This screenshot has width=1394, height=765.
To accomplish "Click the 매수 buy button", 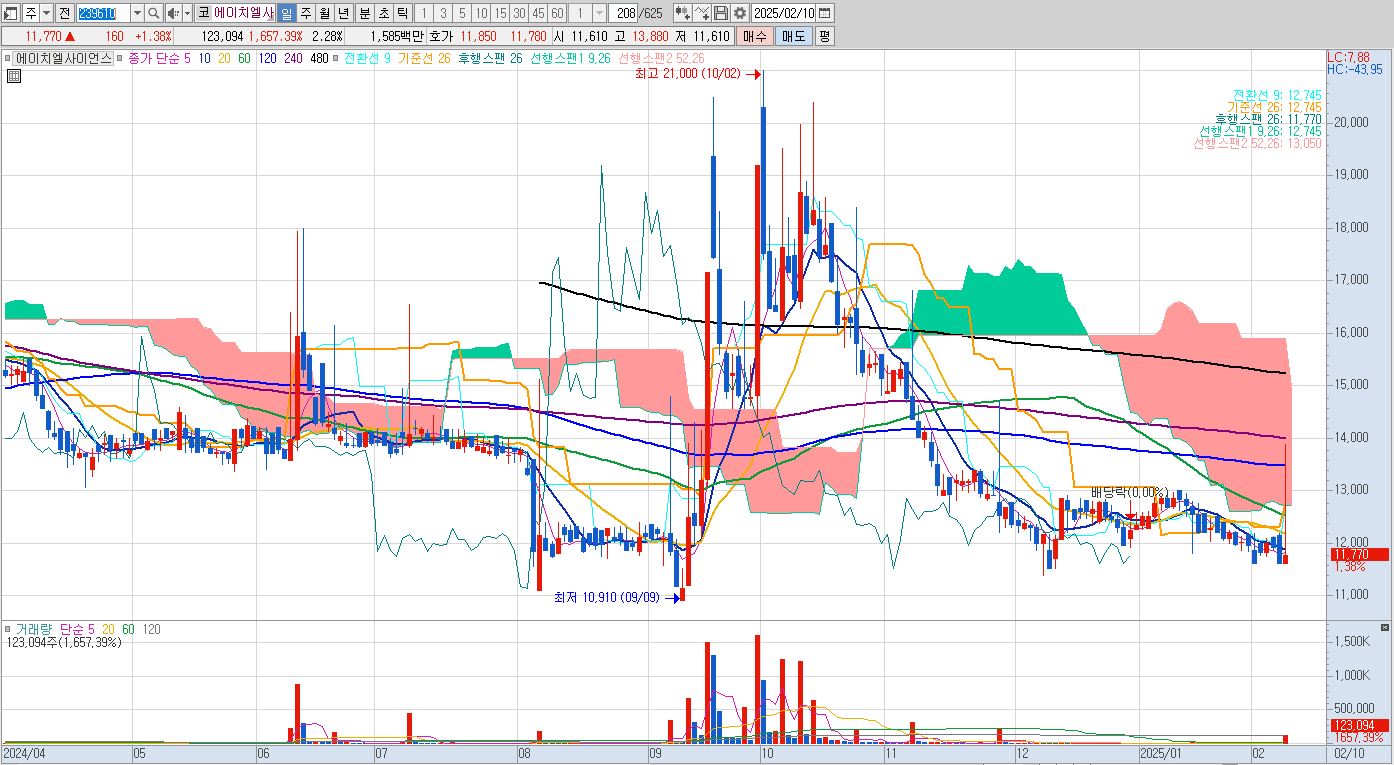I will coord(755,36).
